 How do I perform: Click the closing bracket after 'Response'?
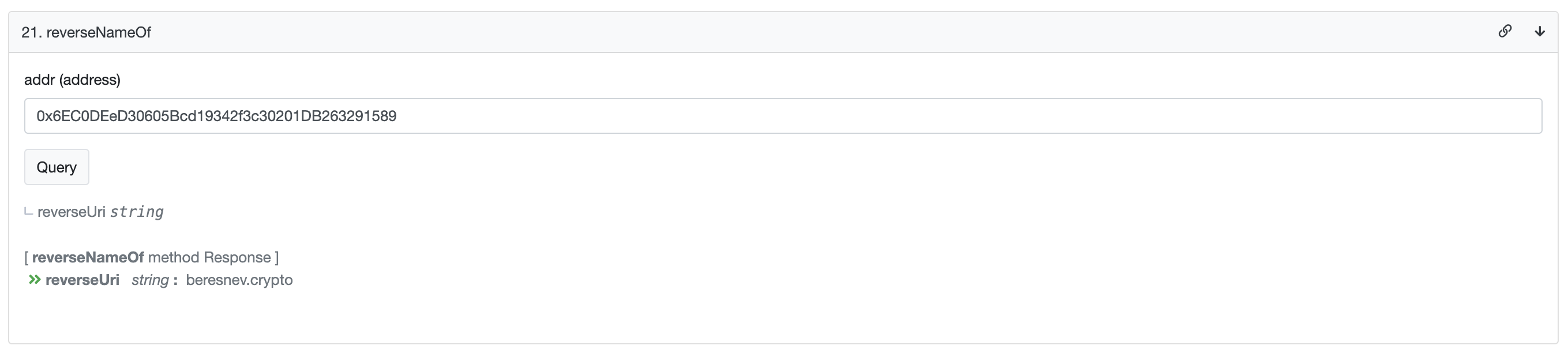pyautogui.click(x=277, y=257)
